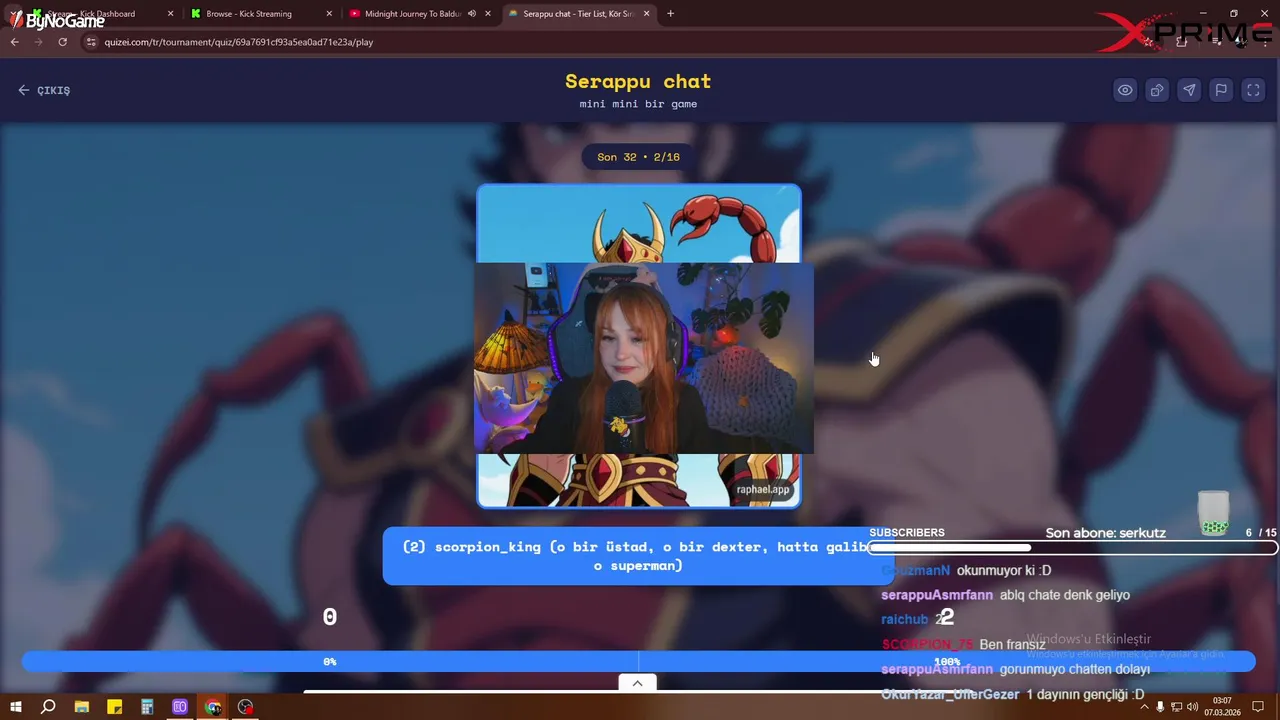Click the microphone tray icon
Screen dimensions: 1280x720
pyautogui.click(x=1160, y=707)
